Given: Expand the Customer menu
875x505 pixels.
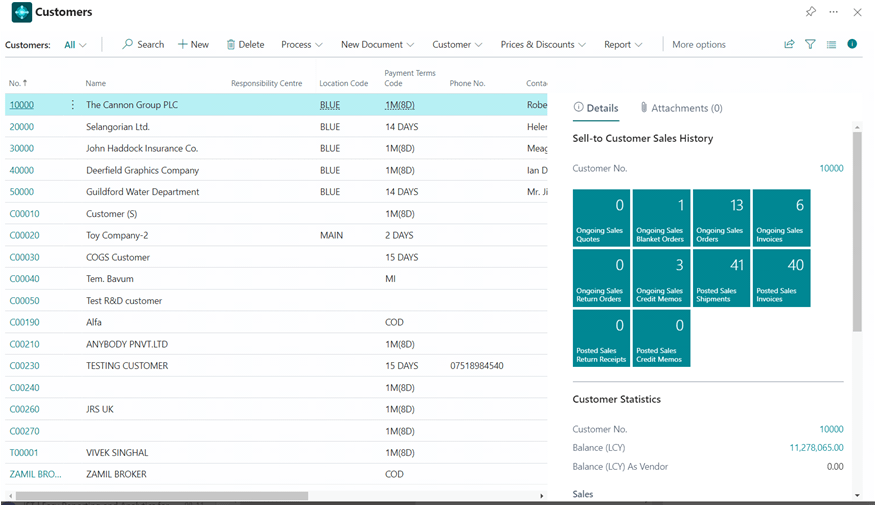Looking at the screenshot, I should [457, 45].
